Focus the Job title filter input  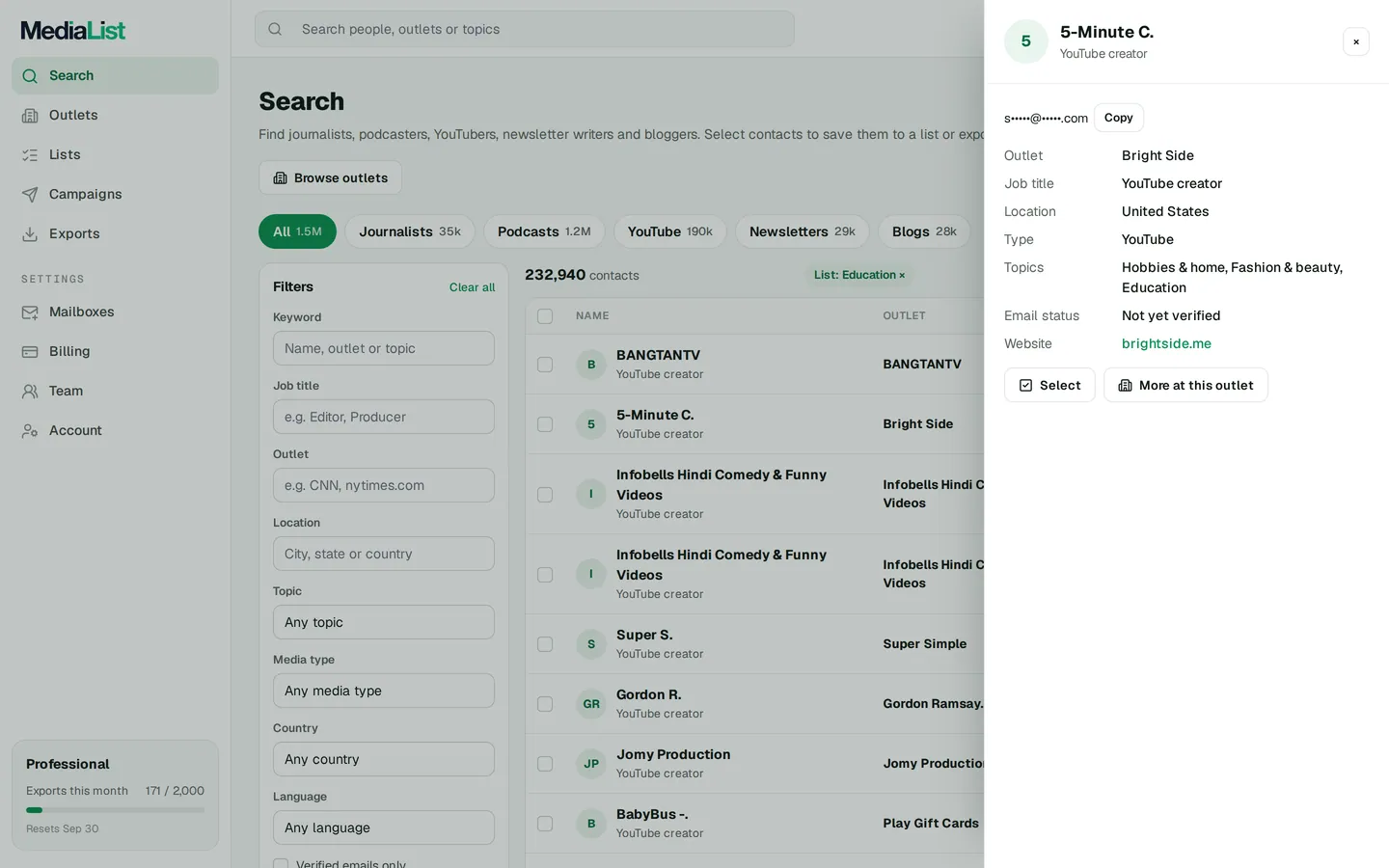384,417
